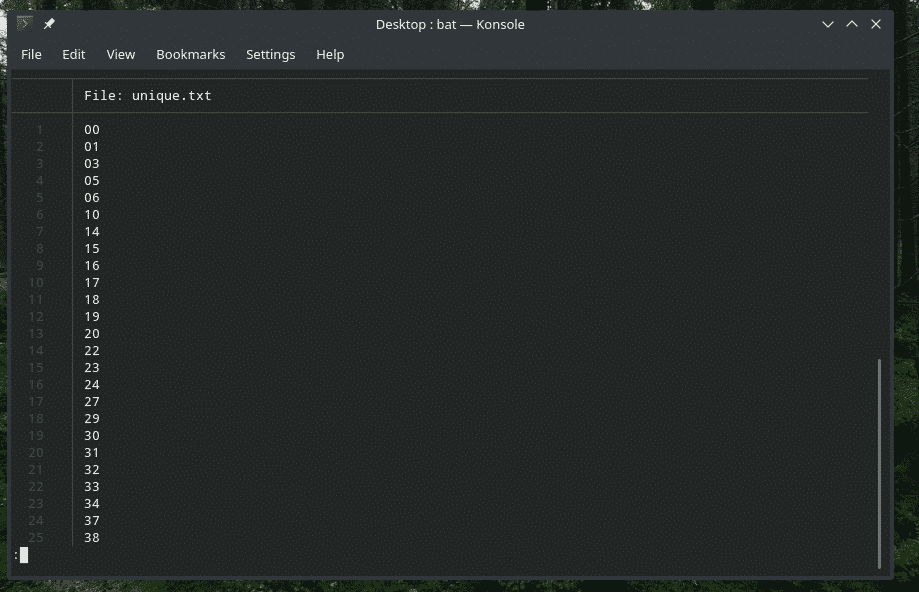
Task: Click the 'File: unique.txt' header text
Action: coord(148,96)
